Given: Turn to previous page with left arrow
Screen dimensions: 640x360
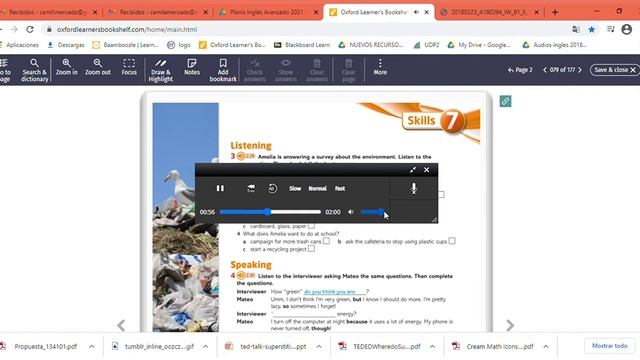Looking at the screenshot, I should click(x=121, y=325).
